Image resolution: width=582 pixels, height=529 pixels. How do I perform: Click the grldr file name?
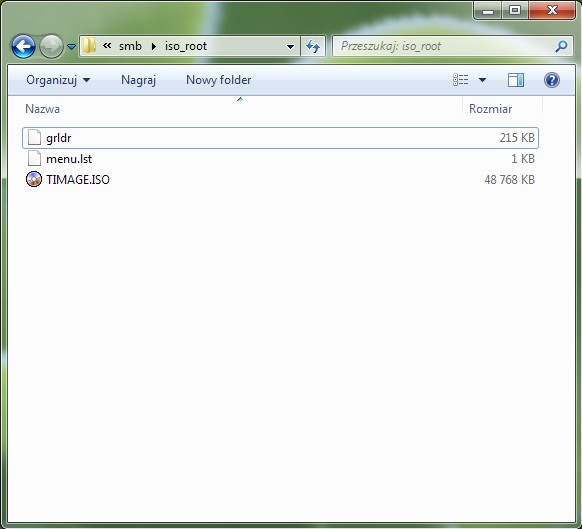[x=59, y=138]
